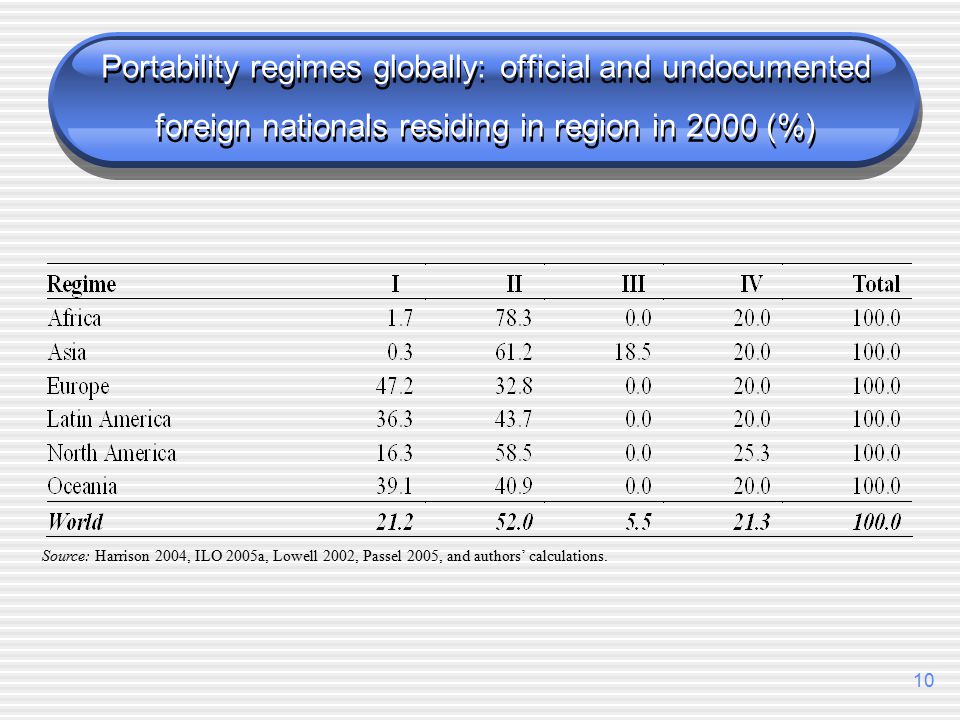Select the 'North America' row label

111,453
